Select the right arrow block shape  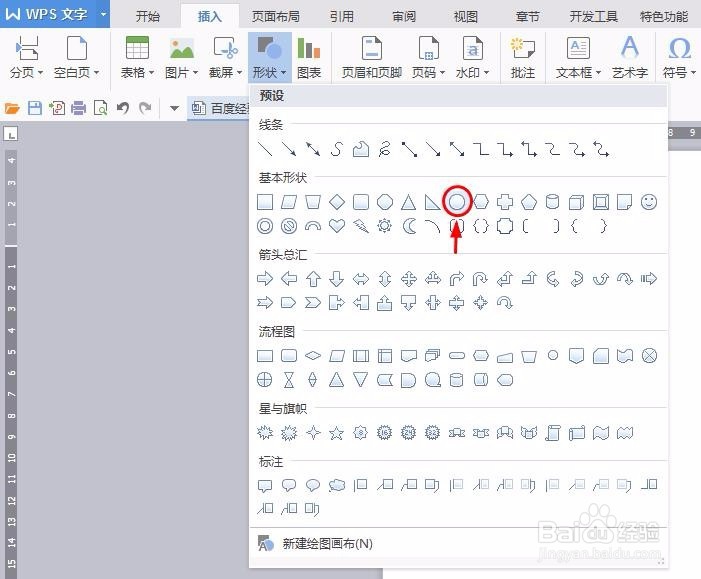265,279
